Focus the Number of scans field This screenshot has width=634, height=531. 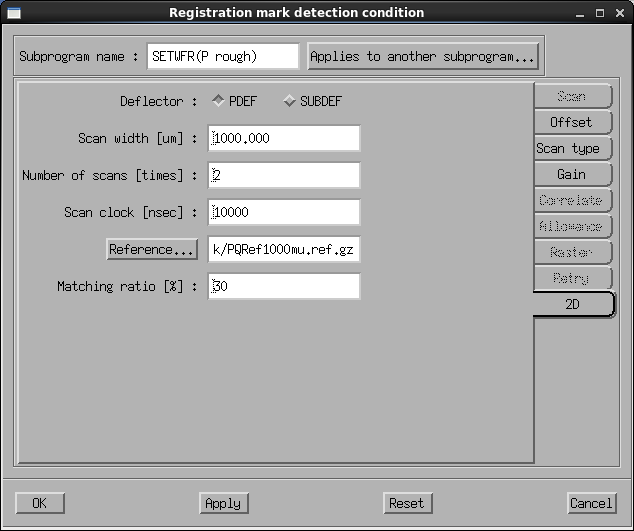pos(284,176)
